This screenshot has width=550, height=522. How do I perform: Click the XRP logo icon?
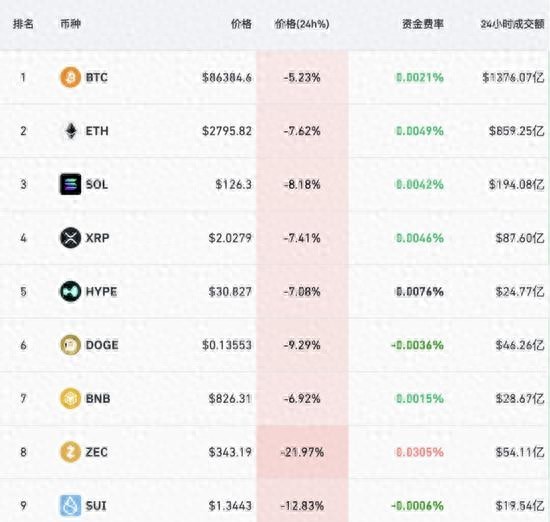(71, 238)
